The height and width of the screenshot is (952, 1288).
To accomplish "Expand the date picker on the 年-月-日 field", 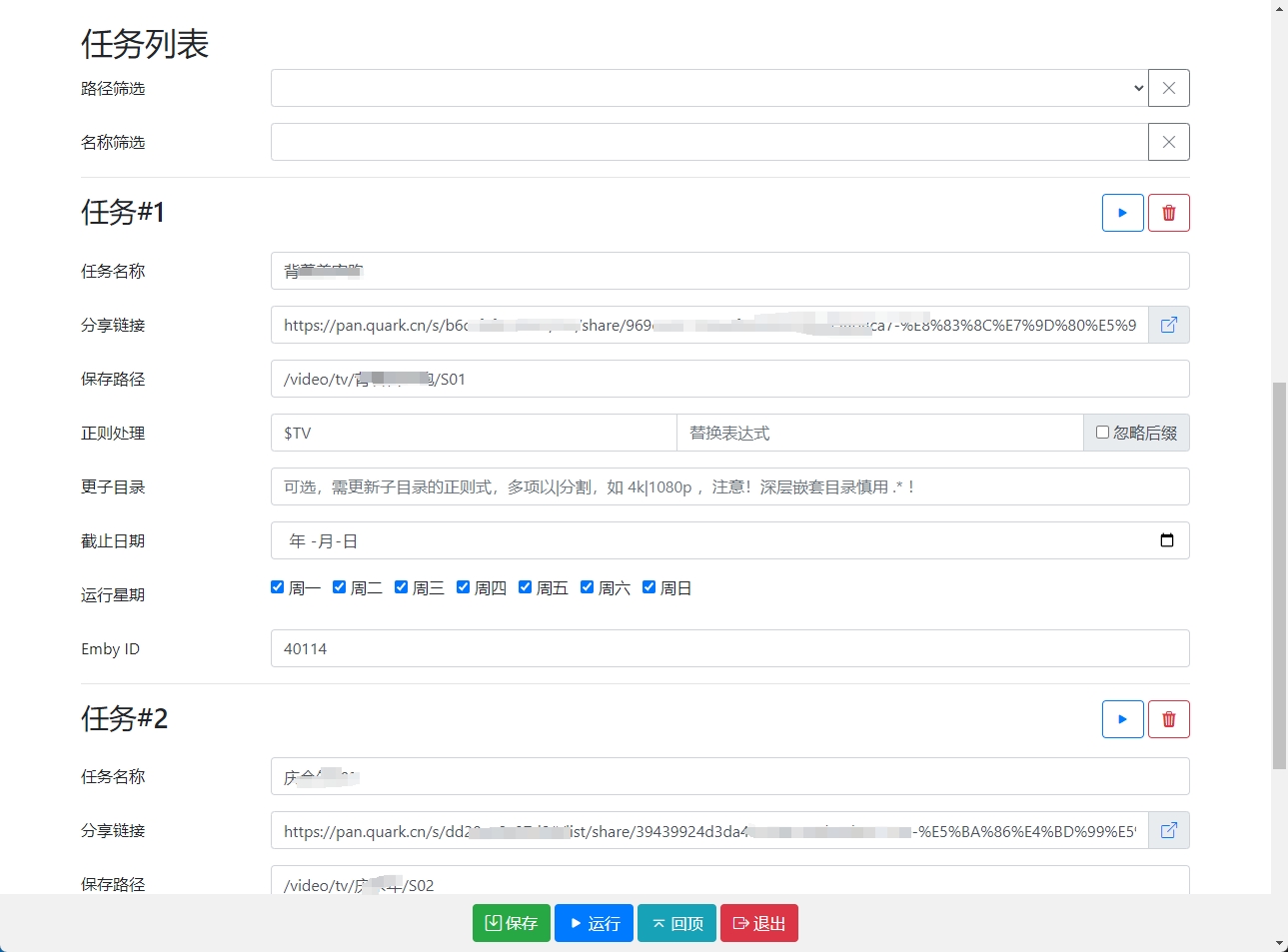I will coord(1167,539).
